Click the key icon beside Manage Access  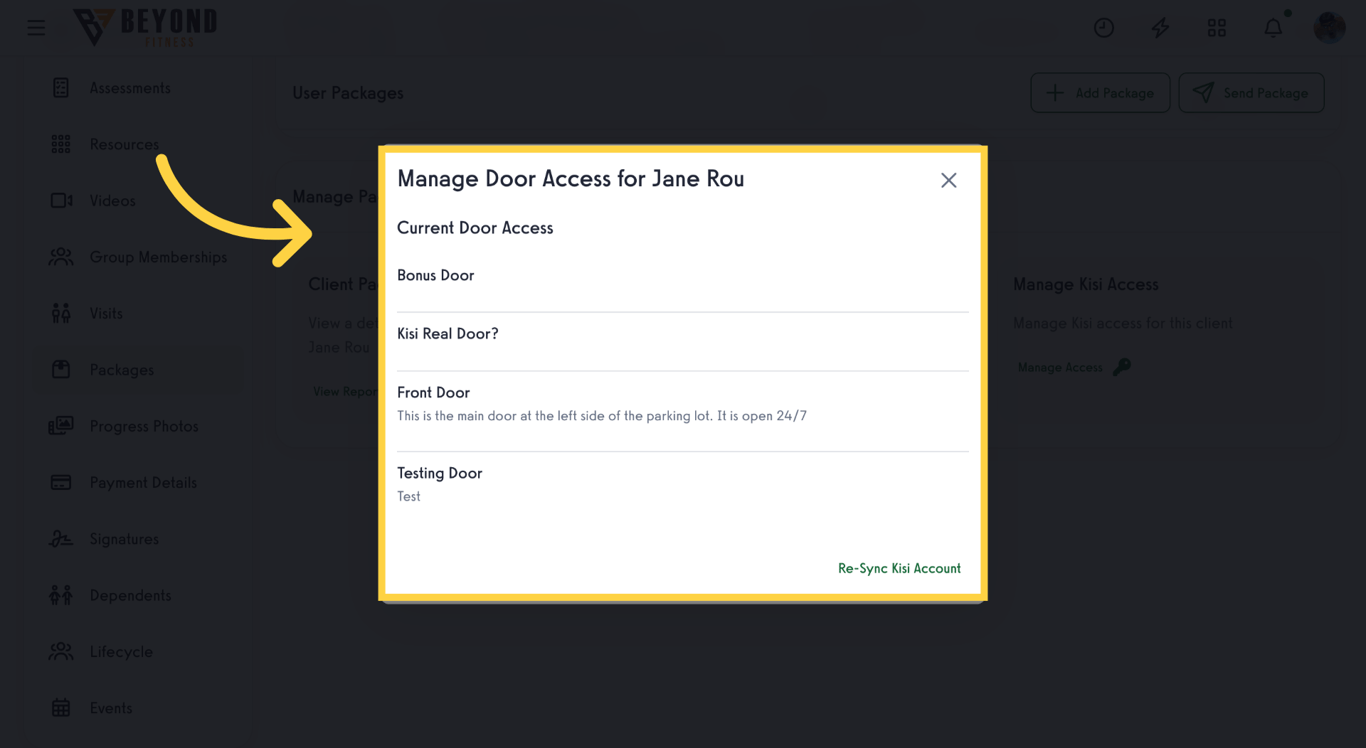(1122, 367)
